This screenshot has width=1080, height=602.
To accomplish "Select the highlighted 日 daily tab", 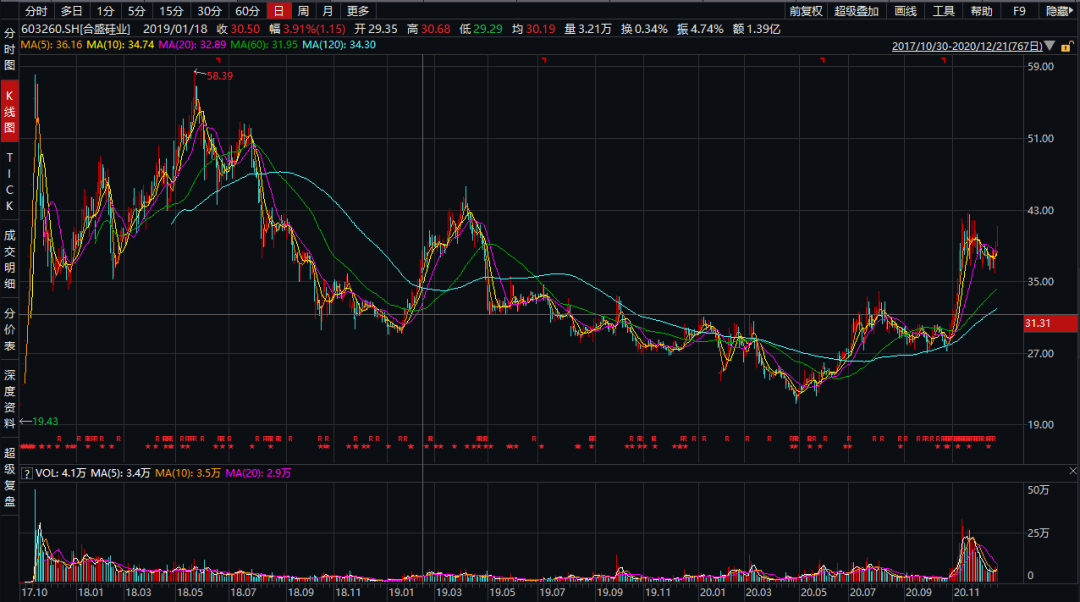I will (278, 11).
